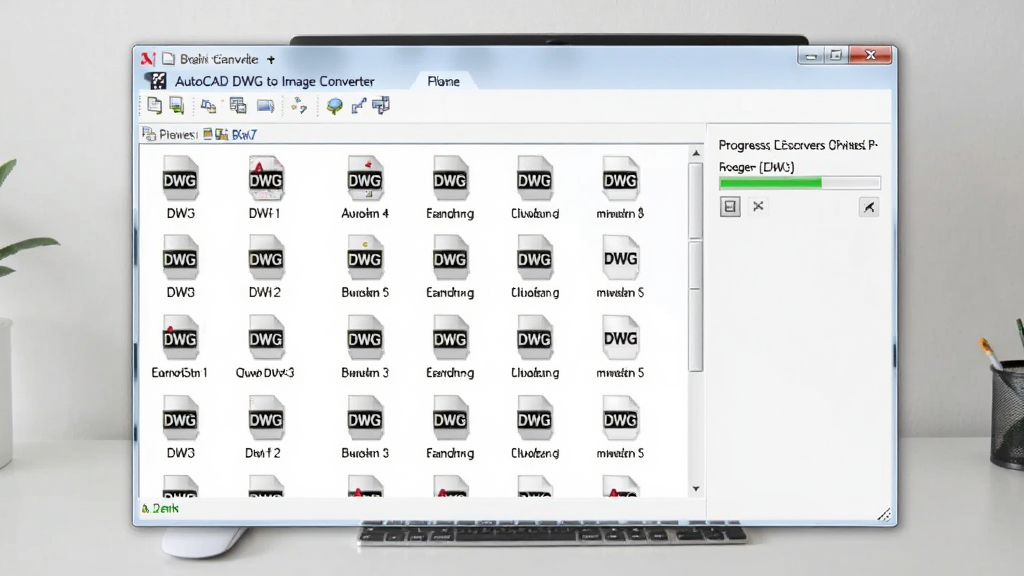Viewport: 1024px width, 576px height.
Task: Click the Roeger (DWG) label
Action: coord(756,167)
